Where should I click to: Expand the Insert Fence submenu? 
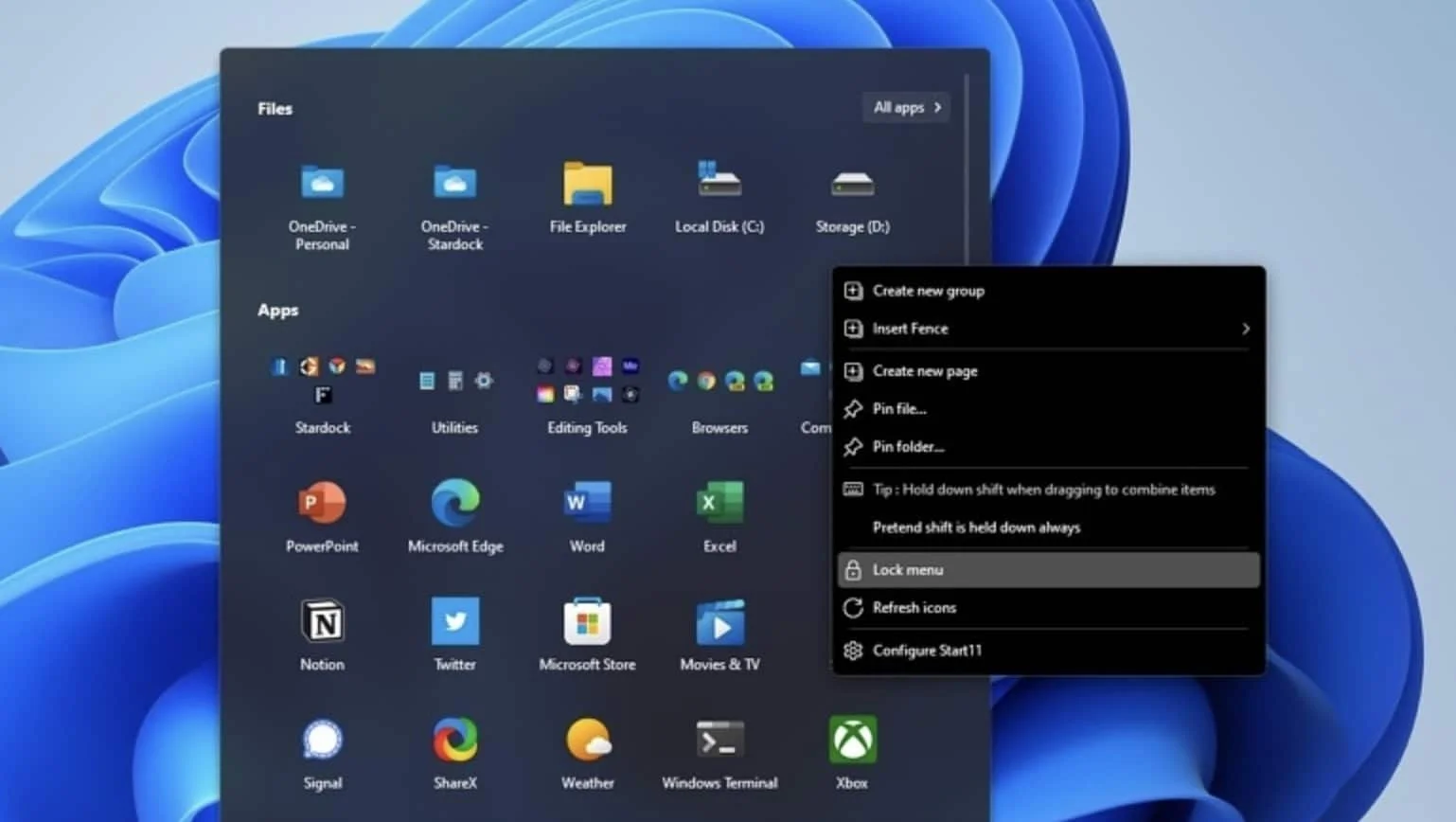point(1048,329)
